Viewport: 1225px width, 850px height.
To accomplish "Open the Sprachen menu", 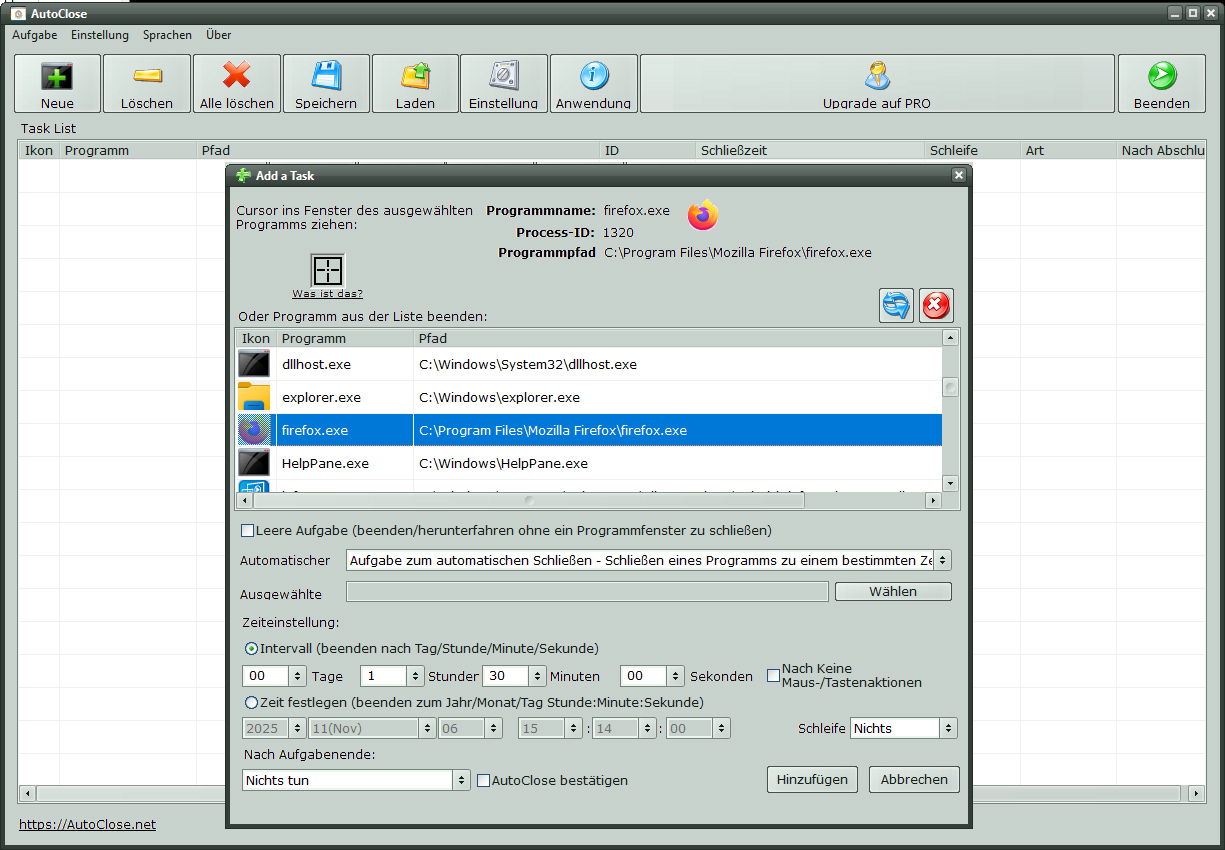I will click(167, 35).
